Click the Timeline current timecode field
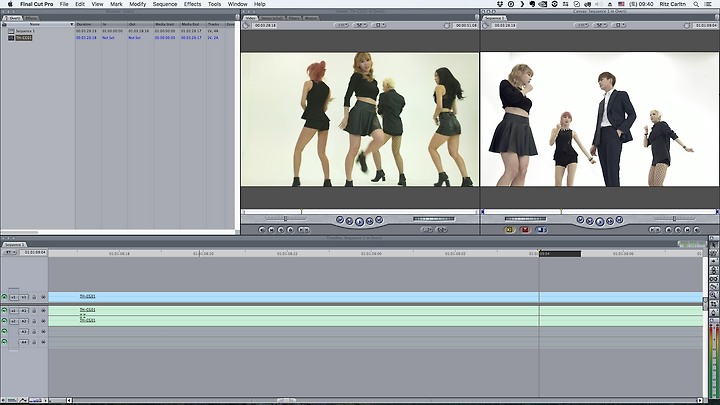 (35, 252)
